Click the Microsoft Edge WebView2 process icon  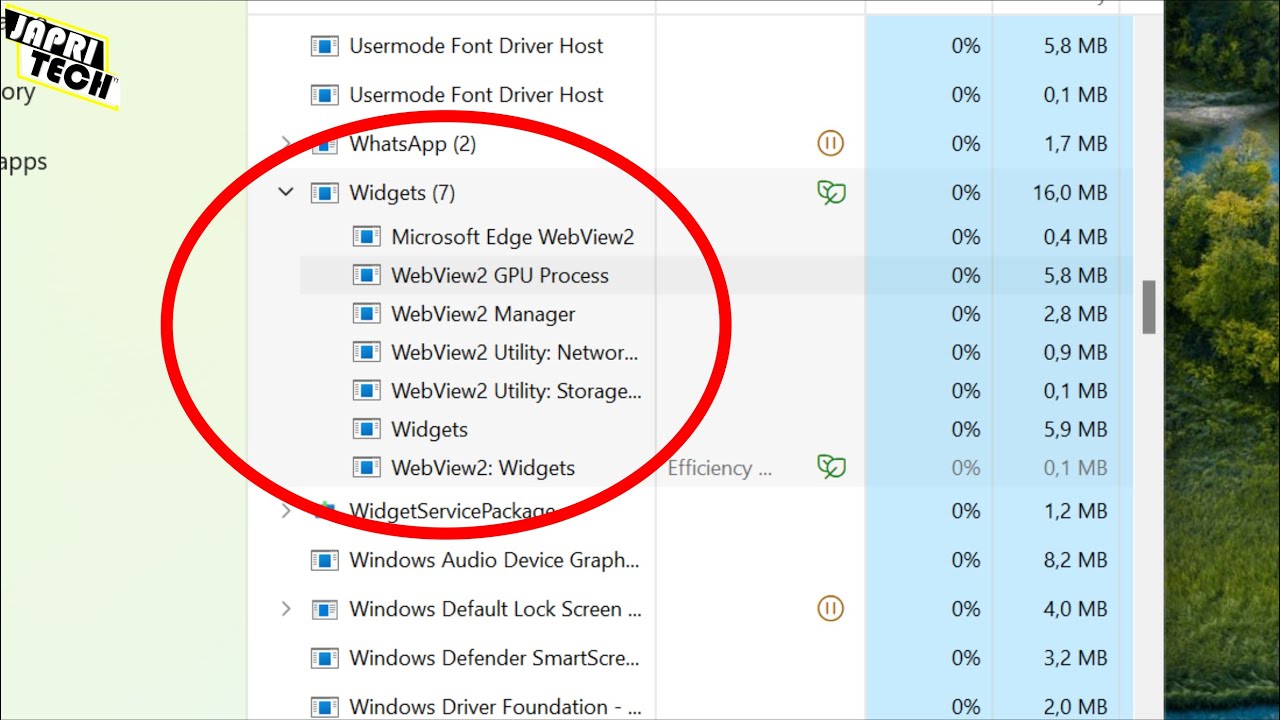coord(367,237)
